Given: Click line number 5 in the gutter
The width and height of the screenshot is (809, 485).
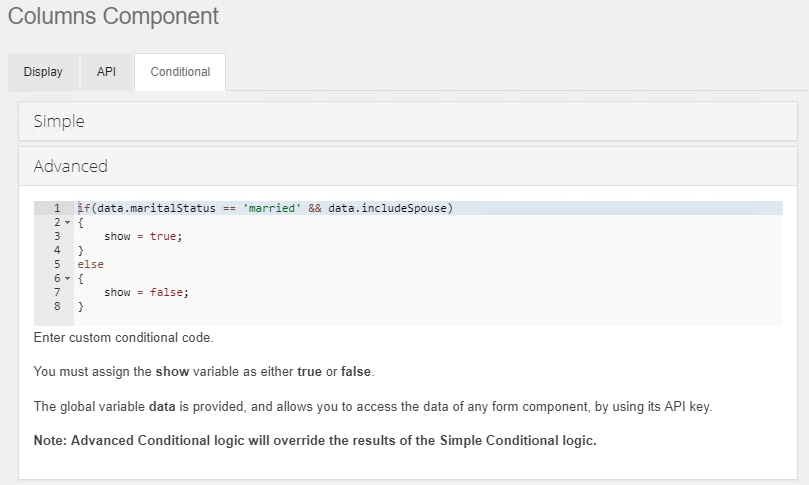Looking at the screenshot, I should pyautogui.click(x=58, y=264).
